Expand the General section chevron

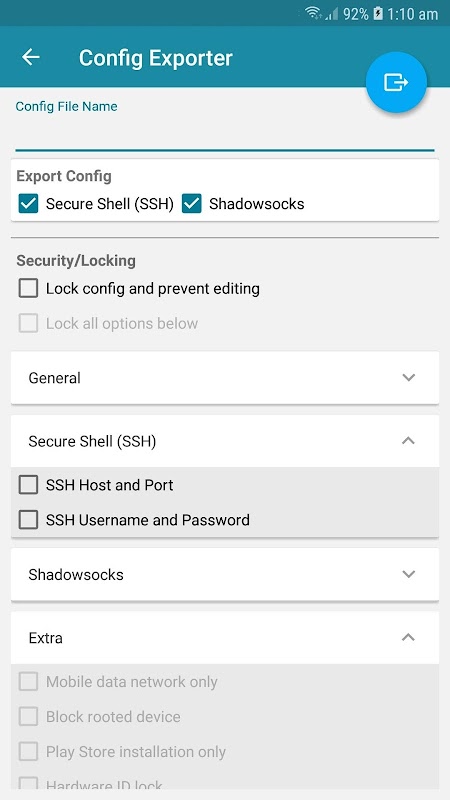point(408,378)
